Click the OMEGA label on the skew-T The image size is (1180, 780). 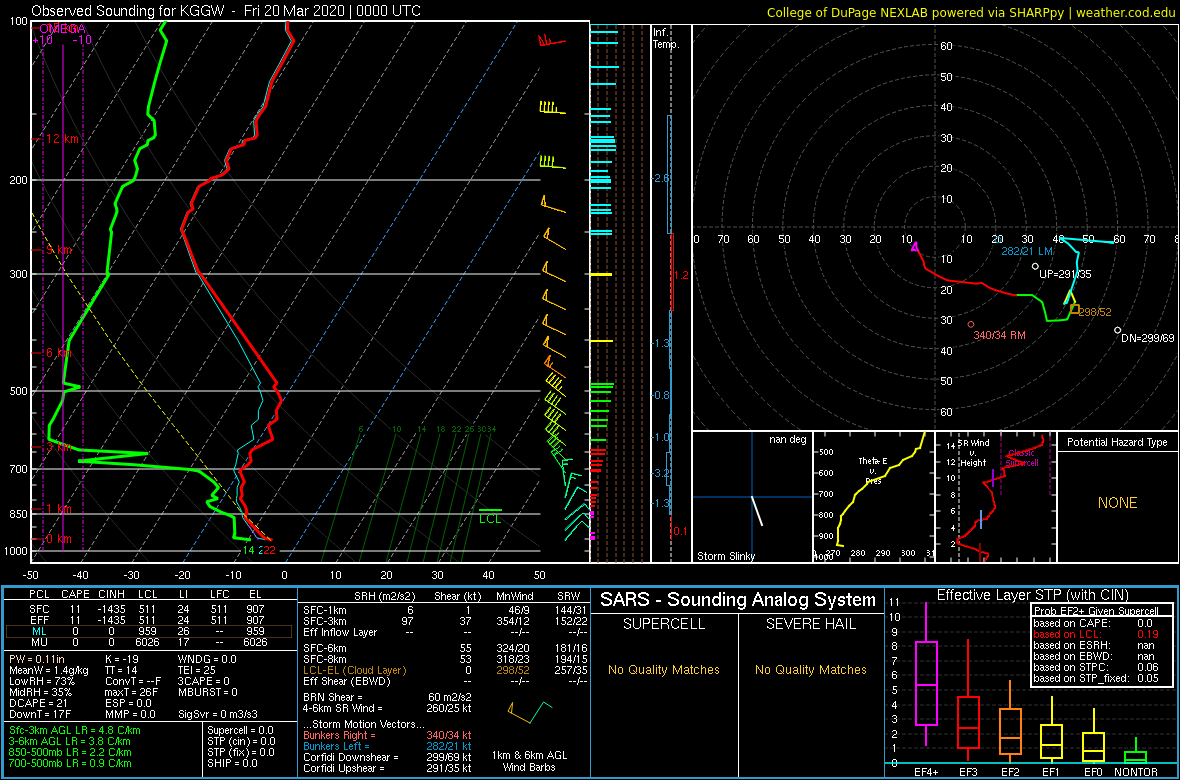click(x=62, y=29)
